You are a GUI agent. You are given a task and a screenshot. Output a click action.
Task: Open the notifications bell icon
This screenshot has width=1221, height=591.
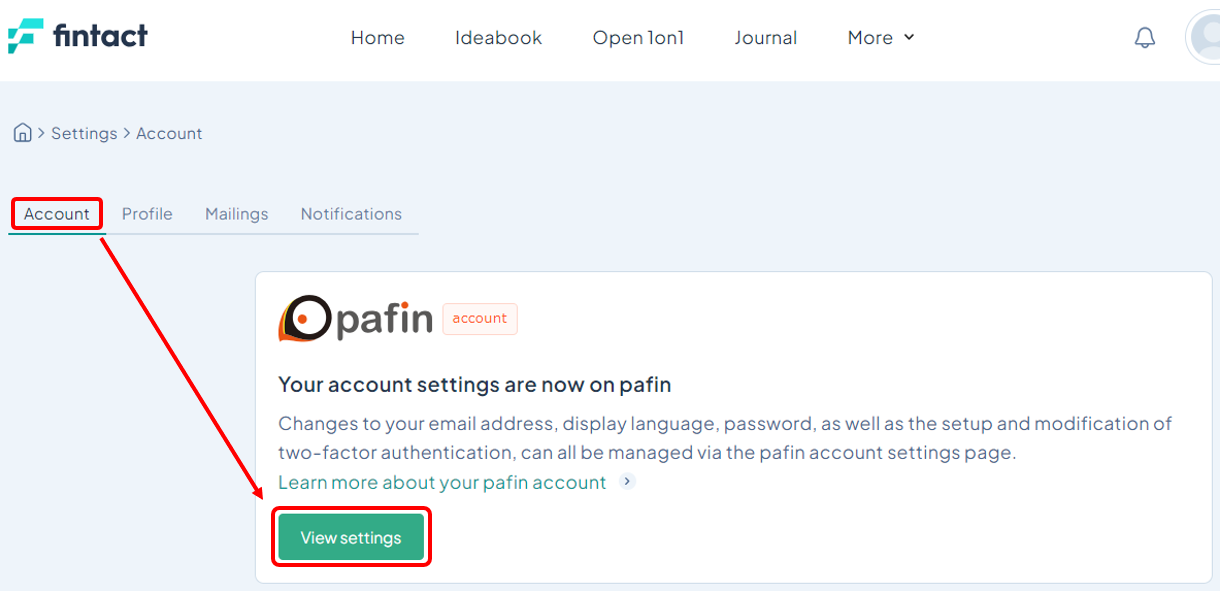(x=1145, y=38)
